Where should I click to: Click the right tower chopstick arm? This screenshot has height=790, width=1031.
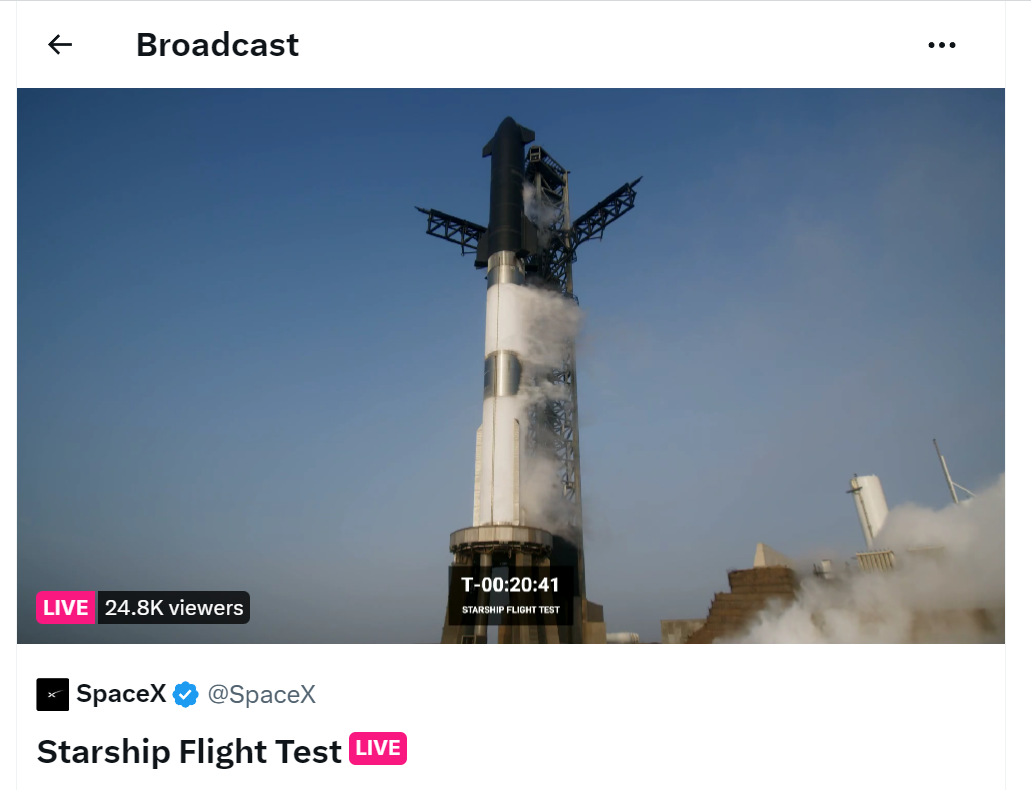[606, 209]
